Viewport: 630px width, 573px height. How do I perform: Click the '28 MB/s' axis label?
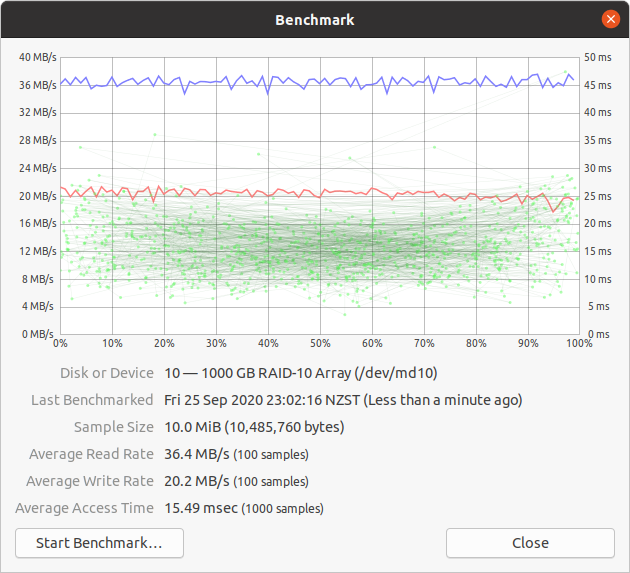38,140
